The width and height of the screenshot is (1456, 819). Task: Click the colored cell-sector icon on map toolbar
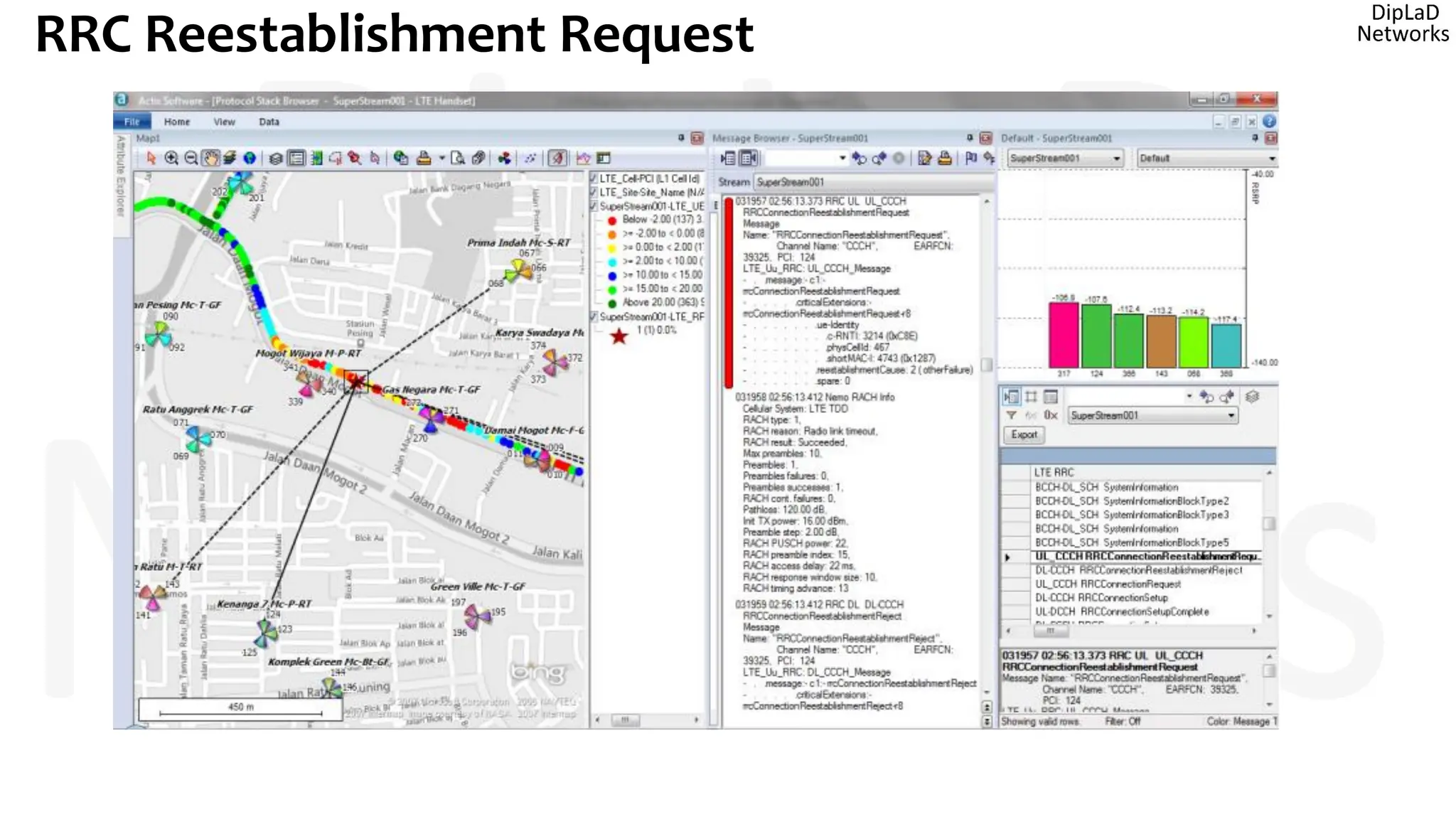[504, 158]
